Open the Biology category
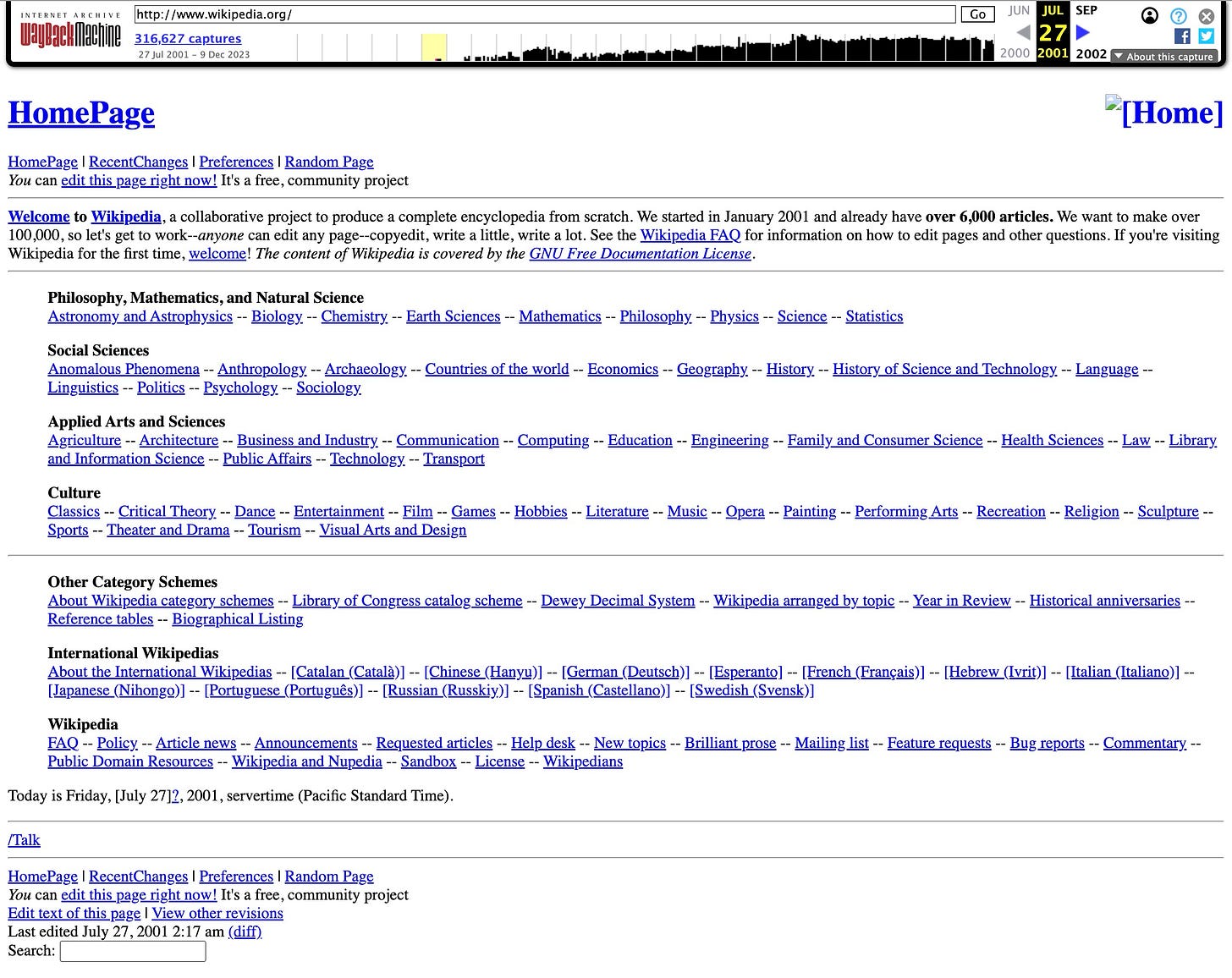Image resolution: width=1232 pixels, height=978 pixels. (x=277, y=316)
